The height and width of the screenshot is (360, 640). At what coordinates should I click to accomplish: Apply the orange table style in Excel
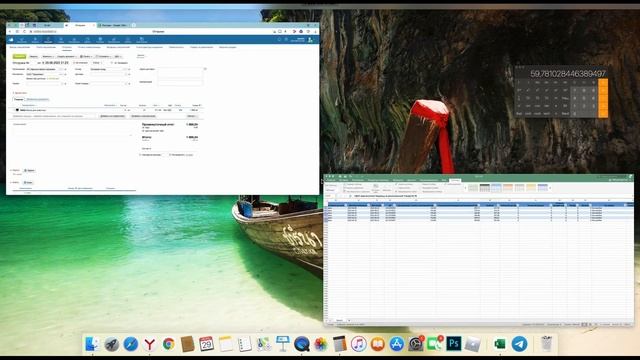click(x=508, y=187)
